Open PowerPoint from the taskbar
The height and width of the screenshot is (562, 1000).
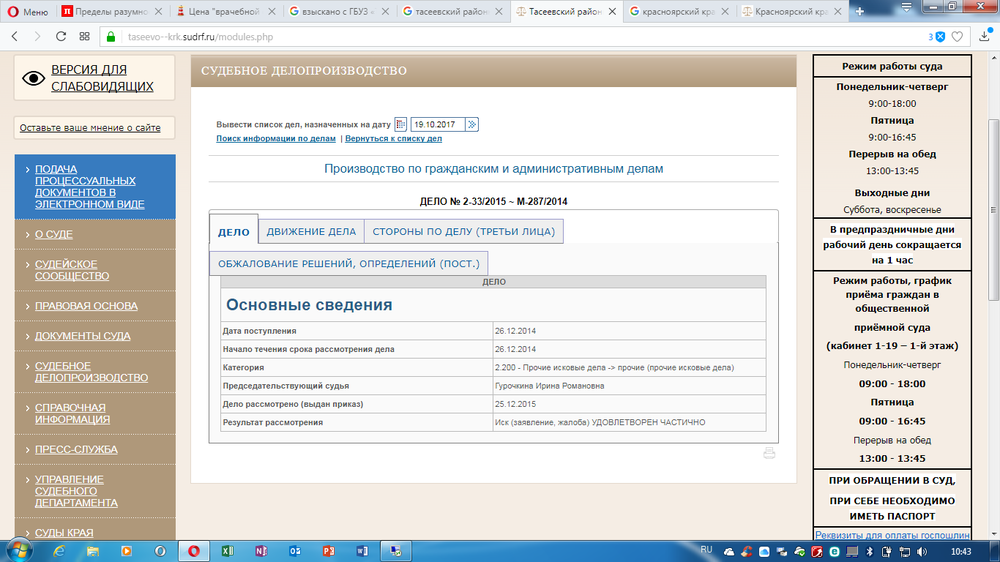(x=327, y=550)
